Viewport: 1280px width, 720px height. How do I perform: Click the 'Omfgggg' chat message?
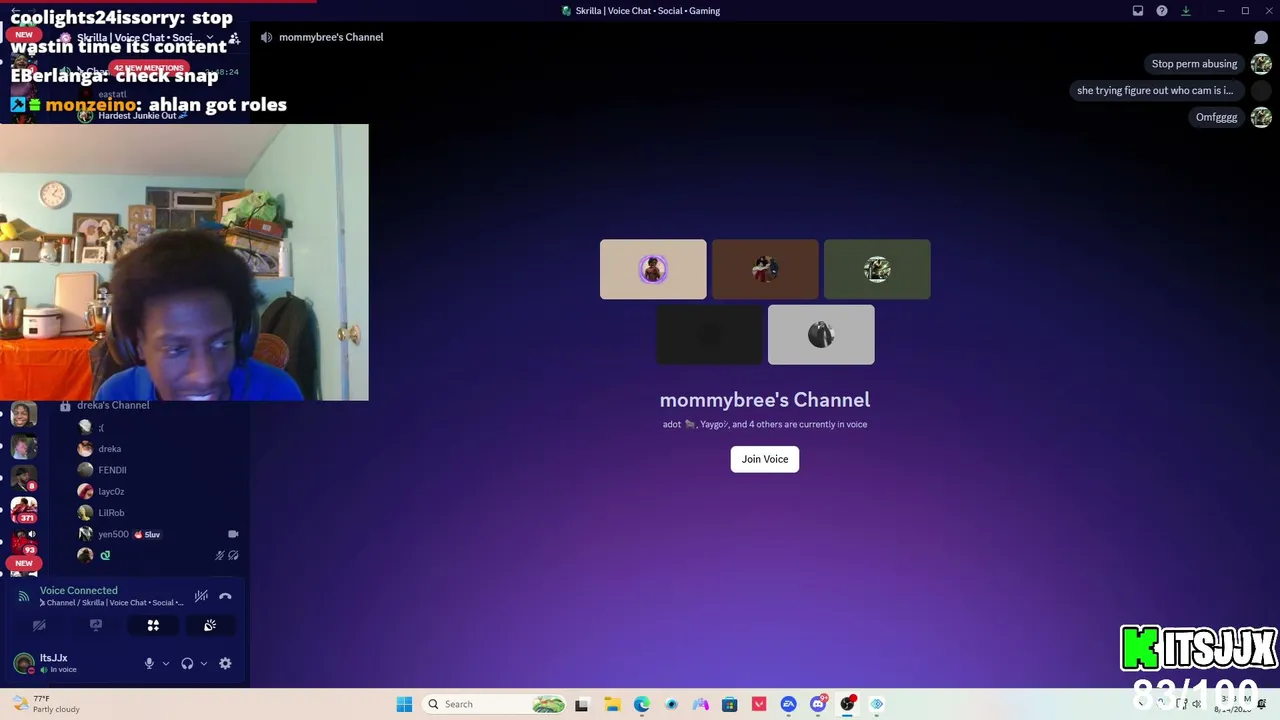tap(1217, 117)
